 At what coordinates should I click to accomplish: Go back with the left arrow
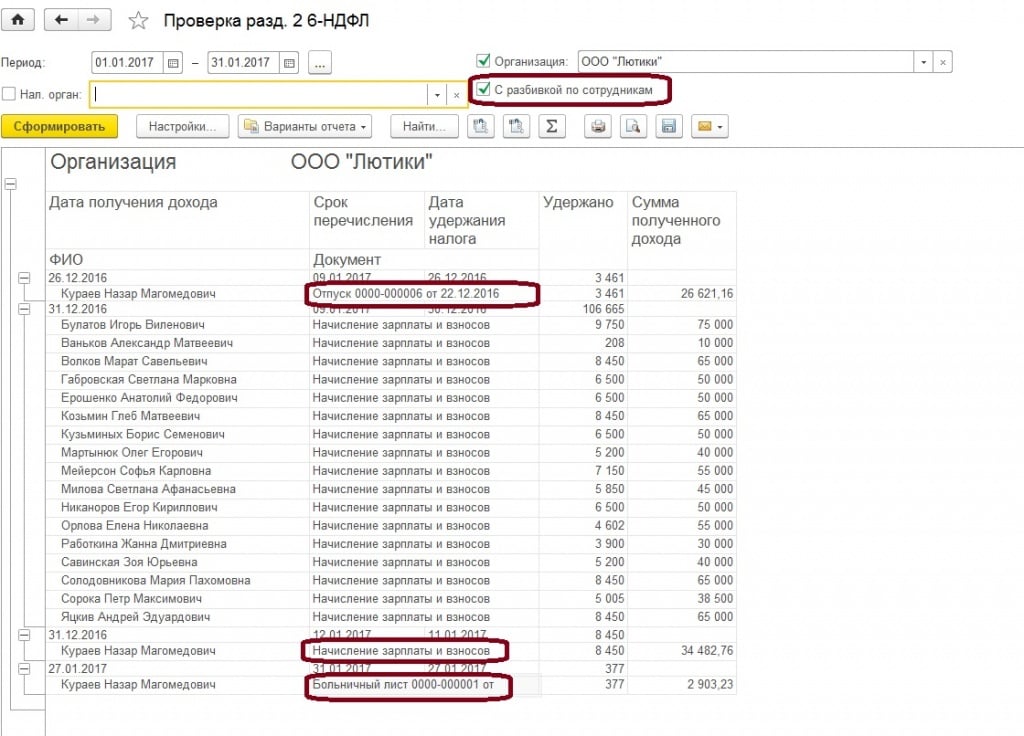coord(63,20)
